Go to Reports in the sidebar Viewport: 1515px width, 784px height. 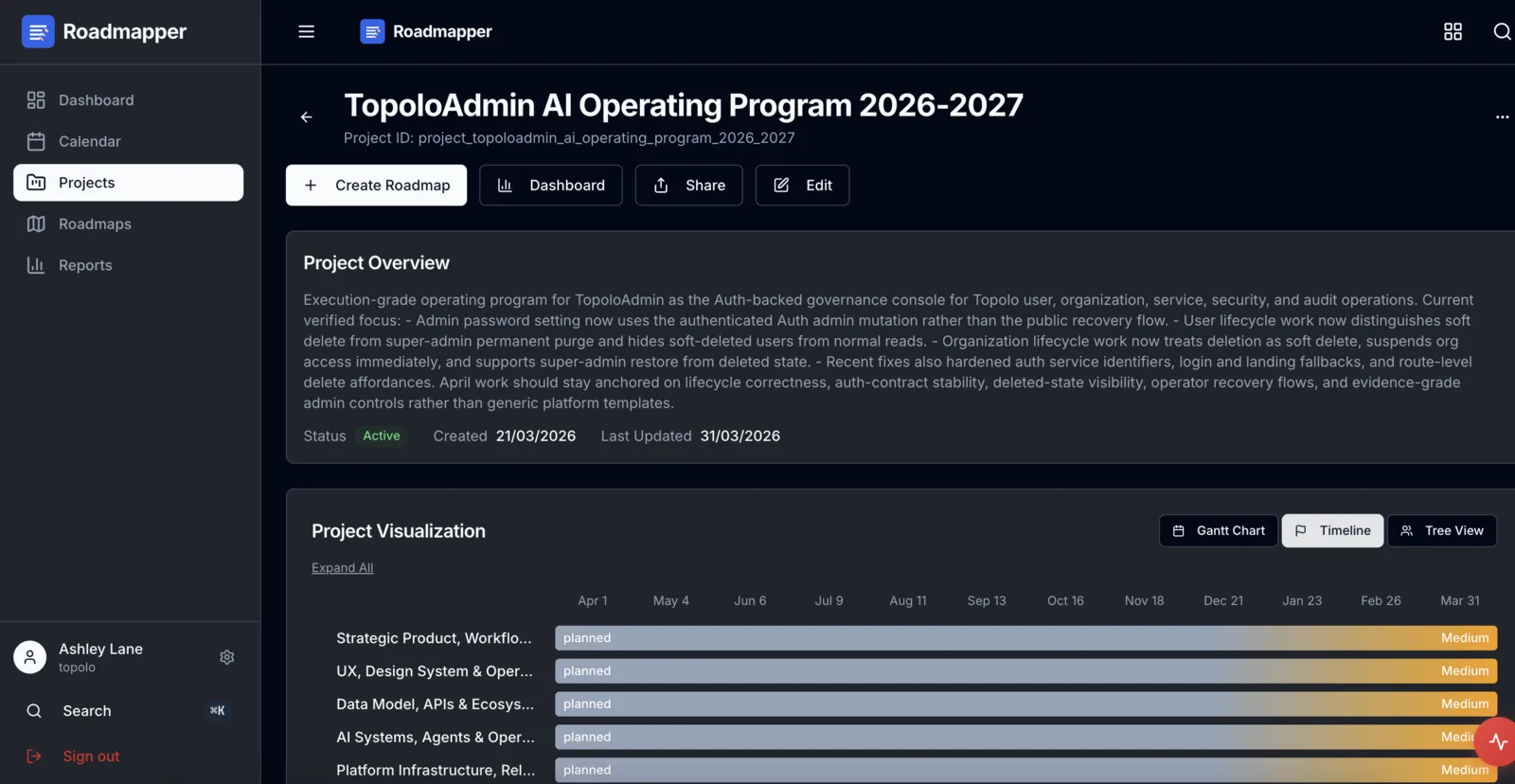[x=85, y=266]
